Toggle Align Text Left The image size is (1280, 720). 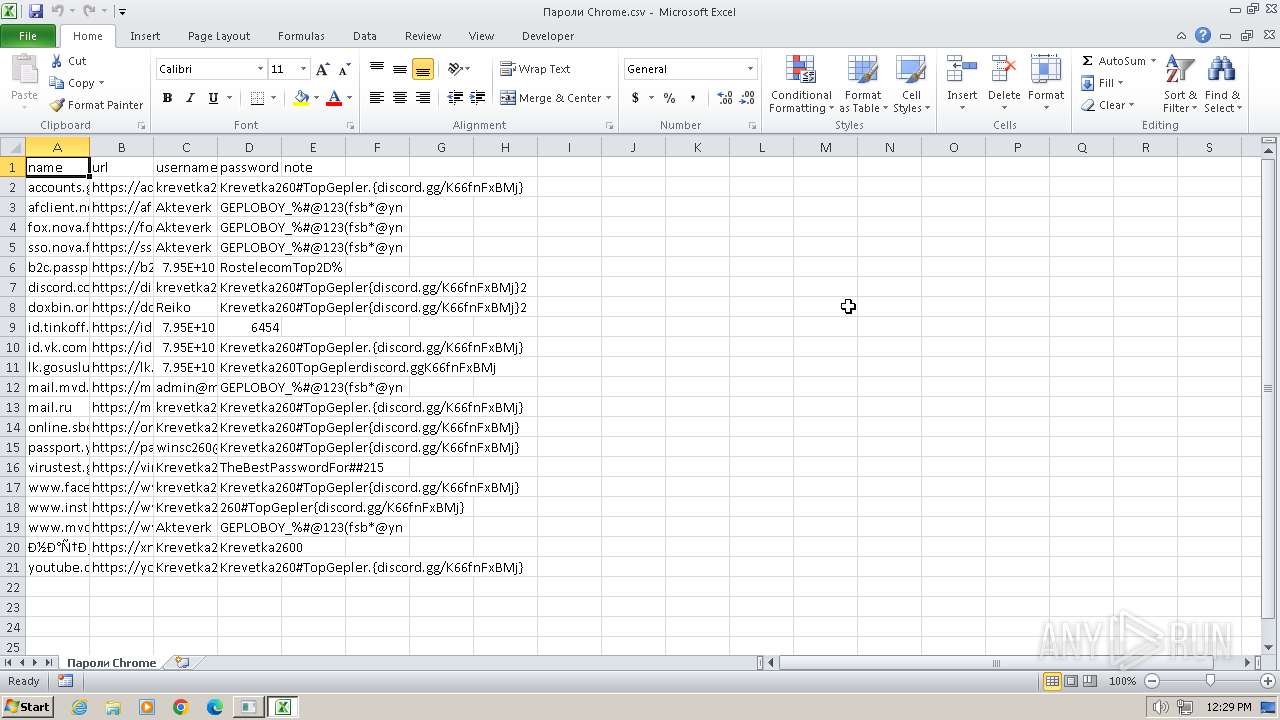tap(376, 98)
